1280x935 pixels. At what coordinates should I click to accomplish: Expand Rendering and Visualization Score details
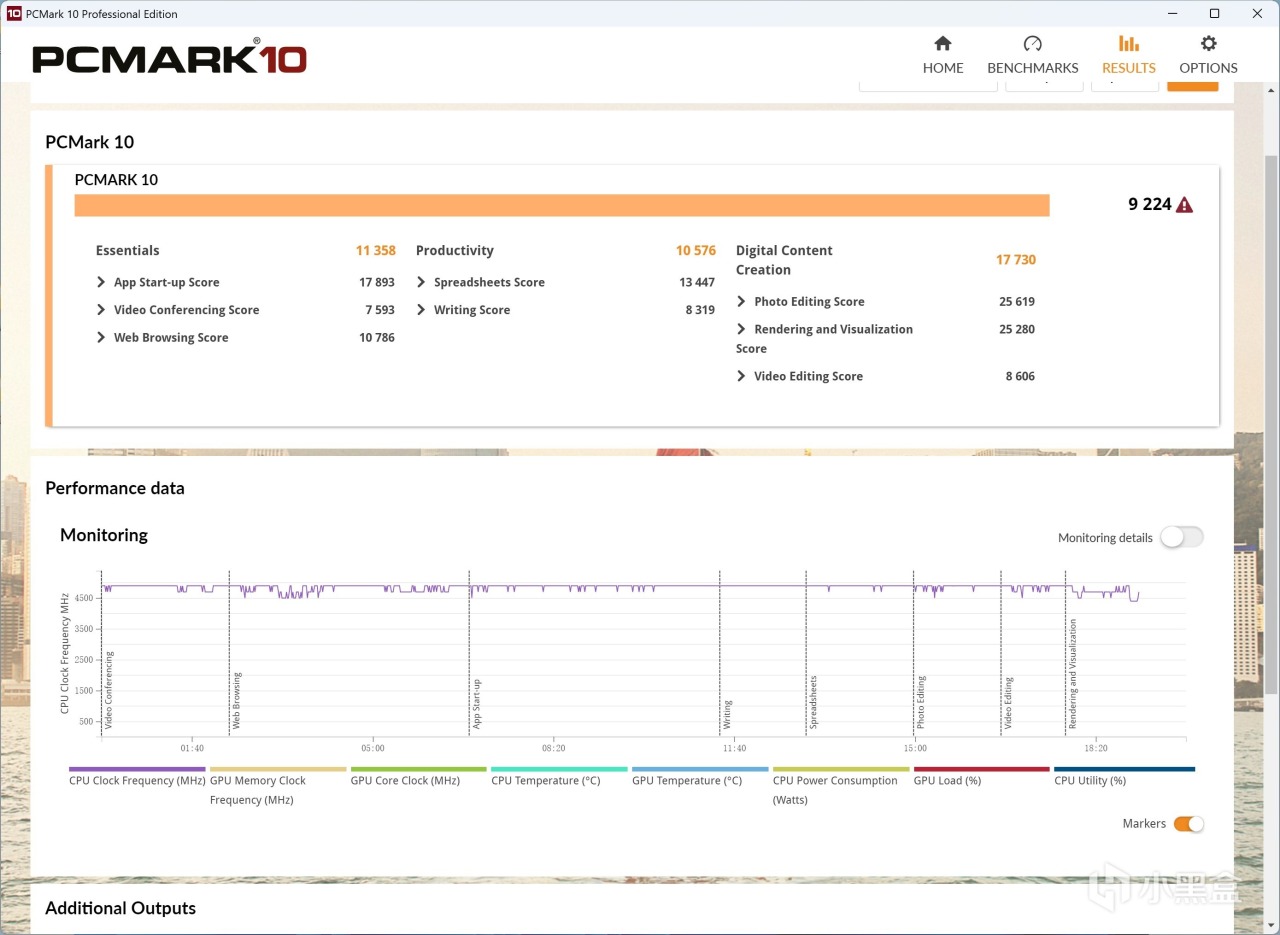click(x=741, y=329)
